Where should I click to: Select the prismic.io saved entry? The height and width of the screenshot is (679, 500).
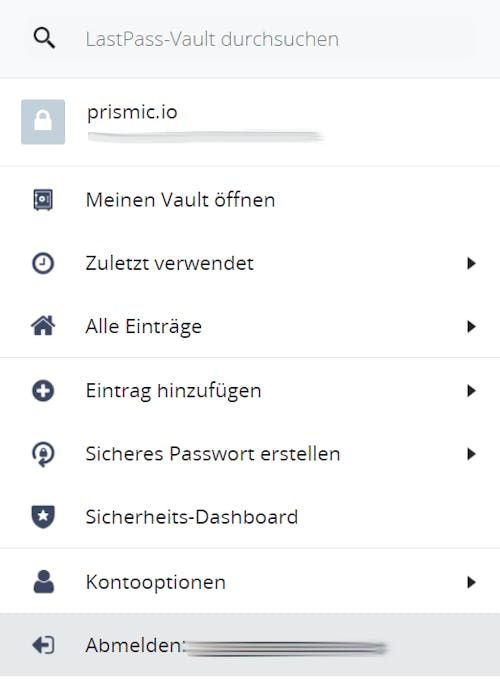[250, 122]
